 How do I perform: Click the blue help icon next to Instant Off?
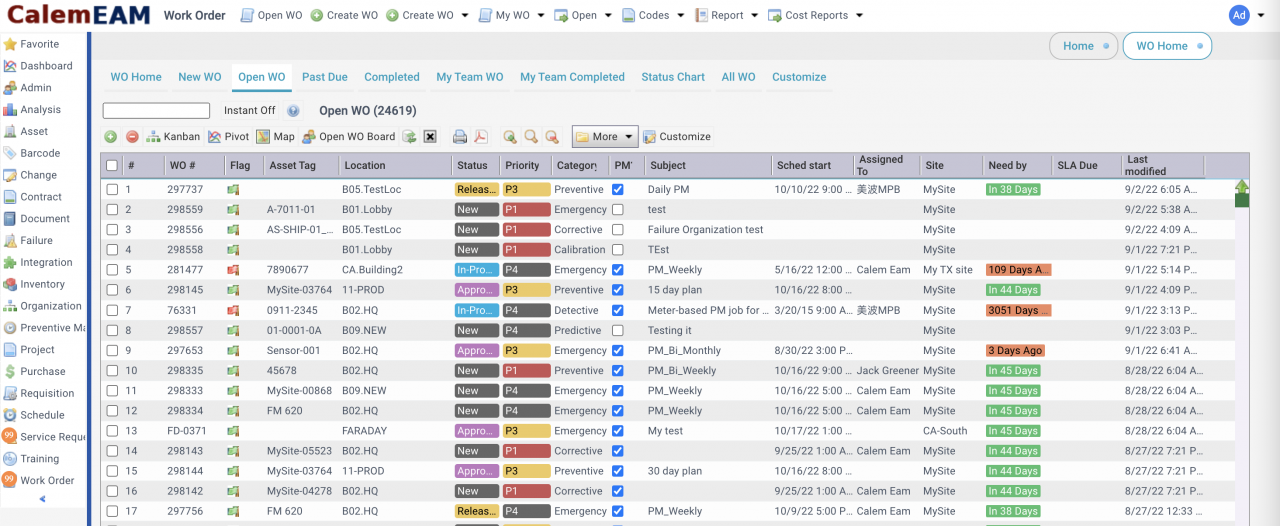click(x=293, y=111)
